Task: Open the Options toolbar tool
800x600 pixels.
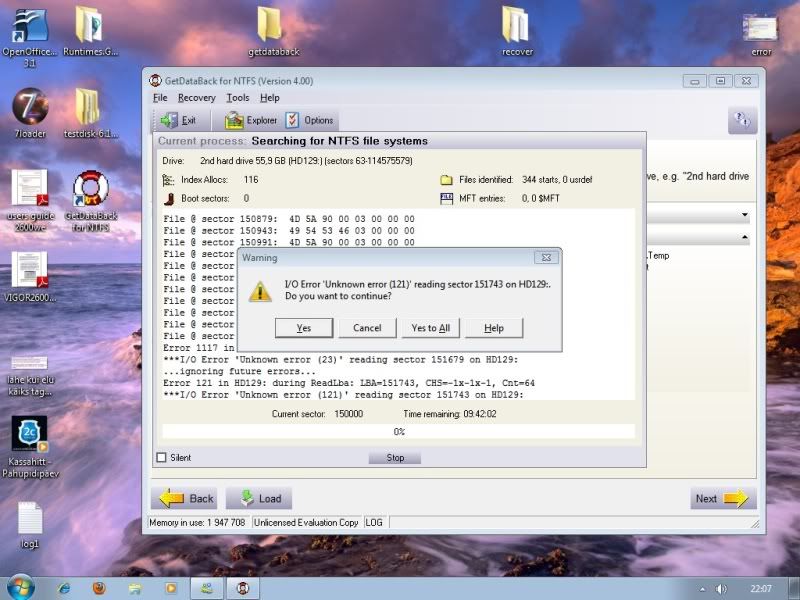Action: pyautogui.click(x=310, y=120)
